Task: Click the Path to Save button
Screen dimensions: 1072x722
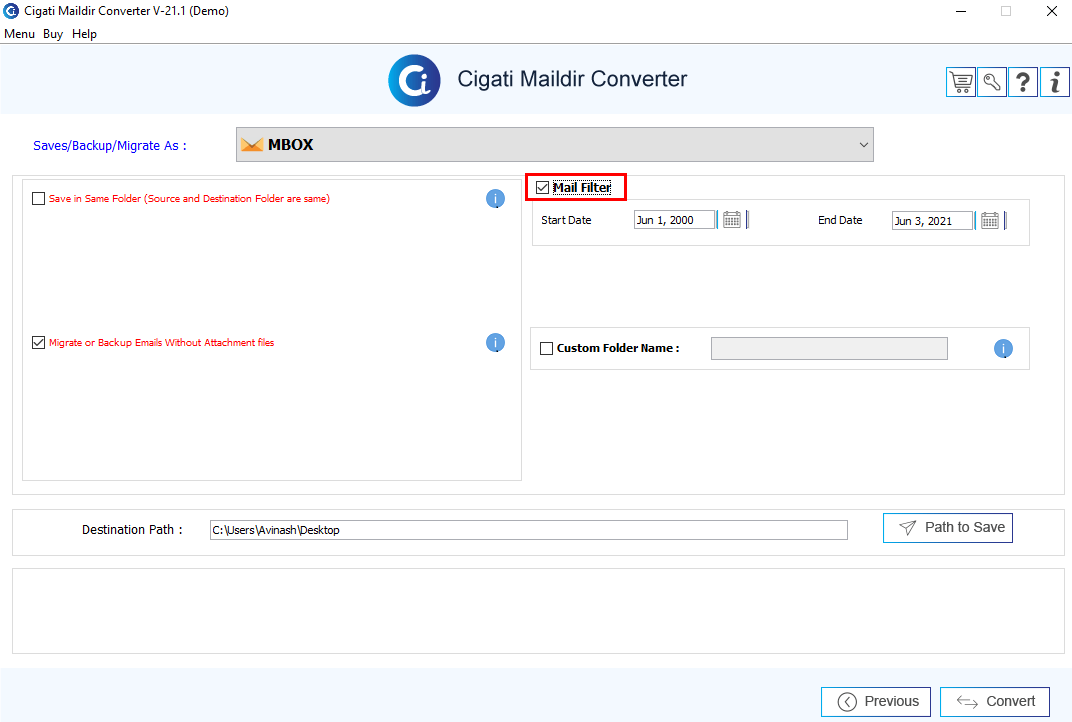Action: pos(948,528)
